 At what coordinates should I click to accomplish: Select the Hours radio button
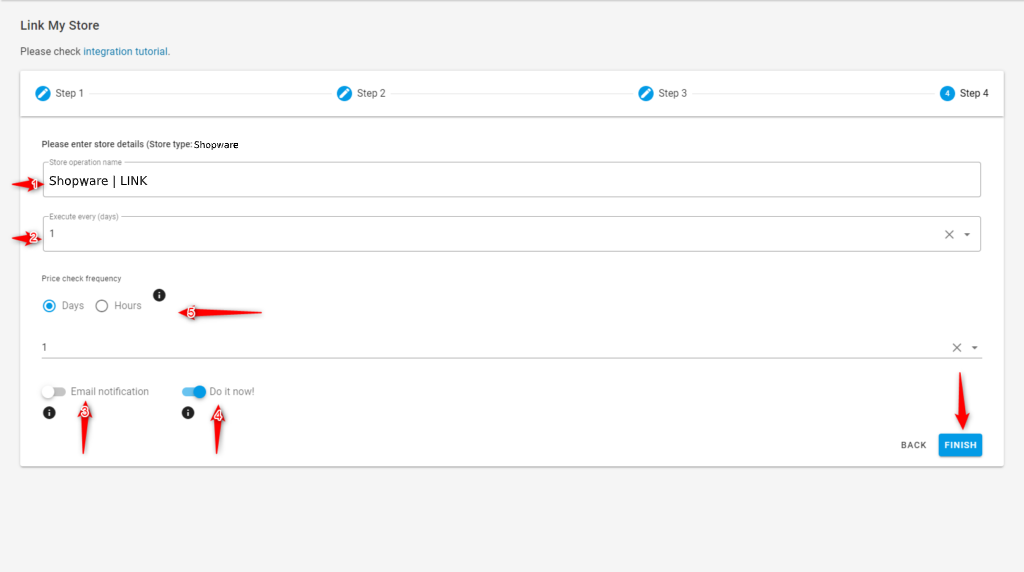pos(102,306)
